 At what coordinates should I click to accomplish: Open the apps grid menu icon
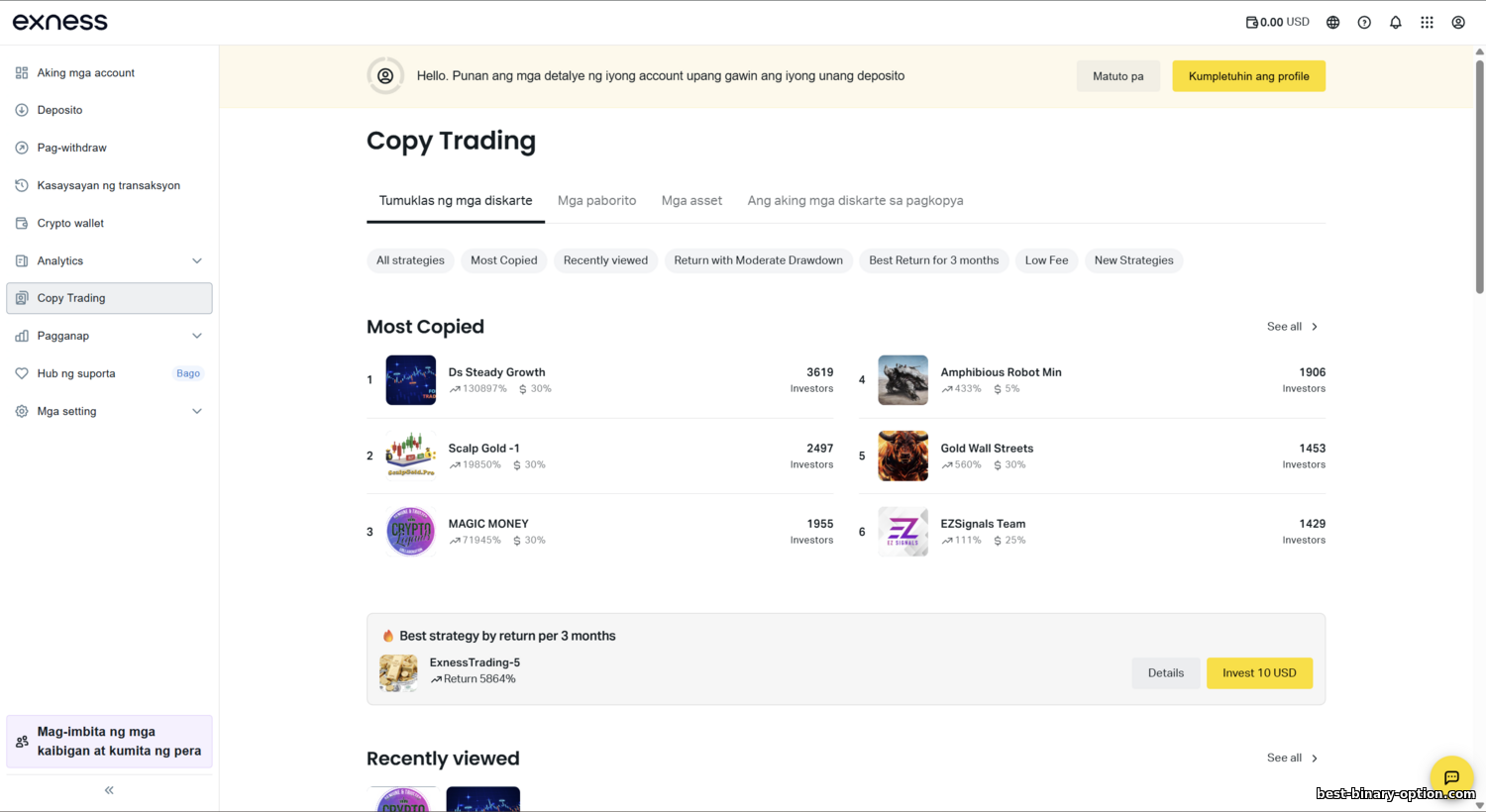coord(1427,22)
